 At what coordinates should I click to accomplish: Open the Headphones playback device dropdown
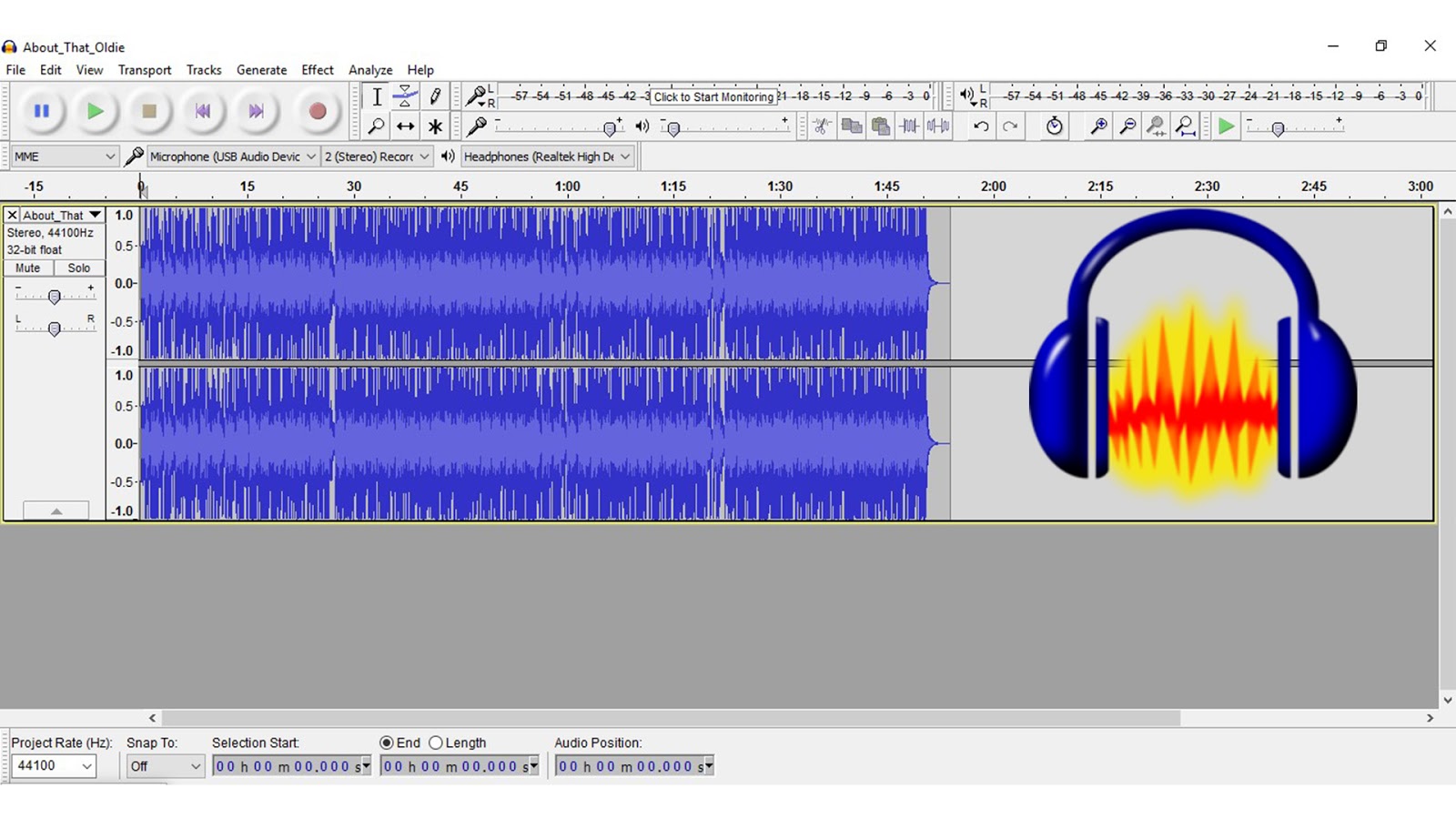pyautogui.click(x=547, y=157)
